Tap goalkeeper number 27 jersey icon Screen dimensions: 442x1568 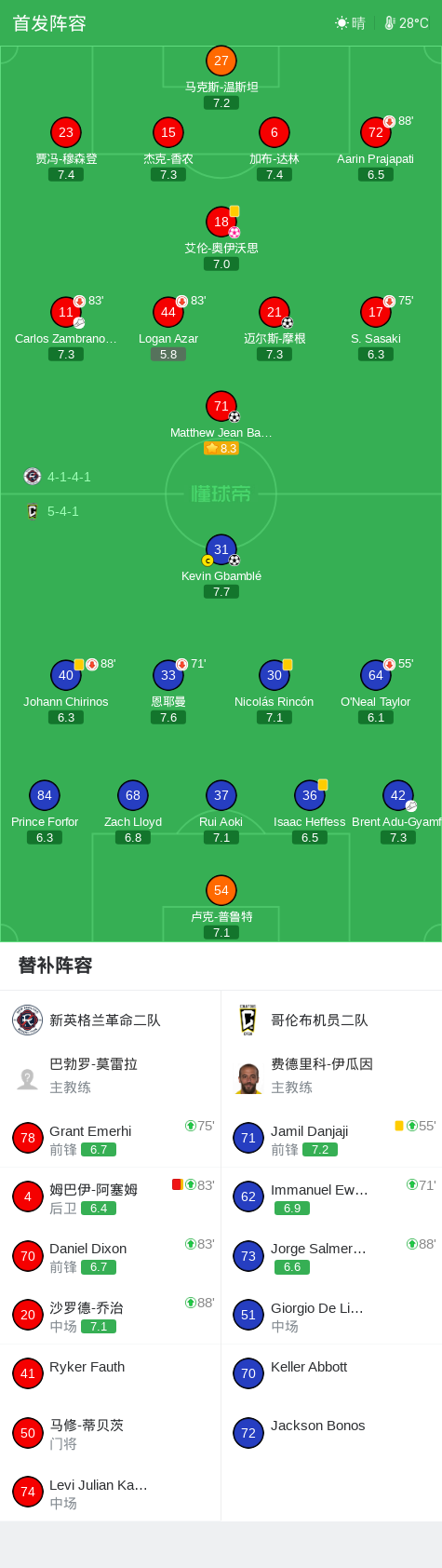(x=221, y=61)
